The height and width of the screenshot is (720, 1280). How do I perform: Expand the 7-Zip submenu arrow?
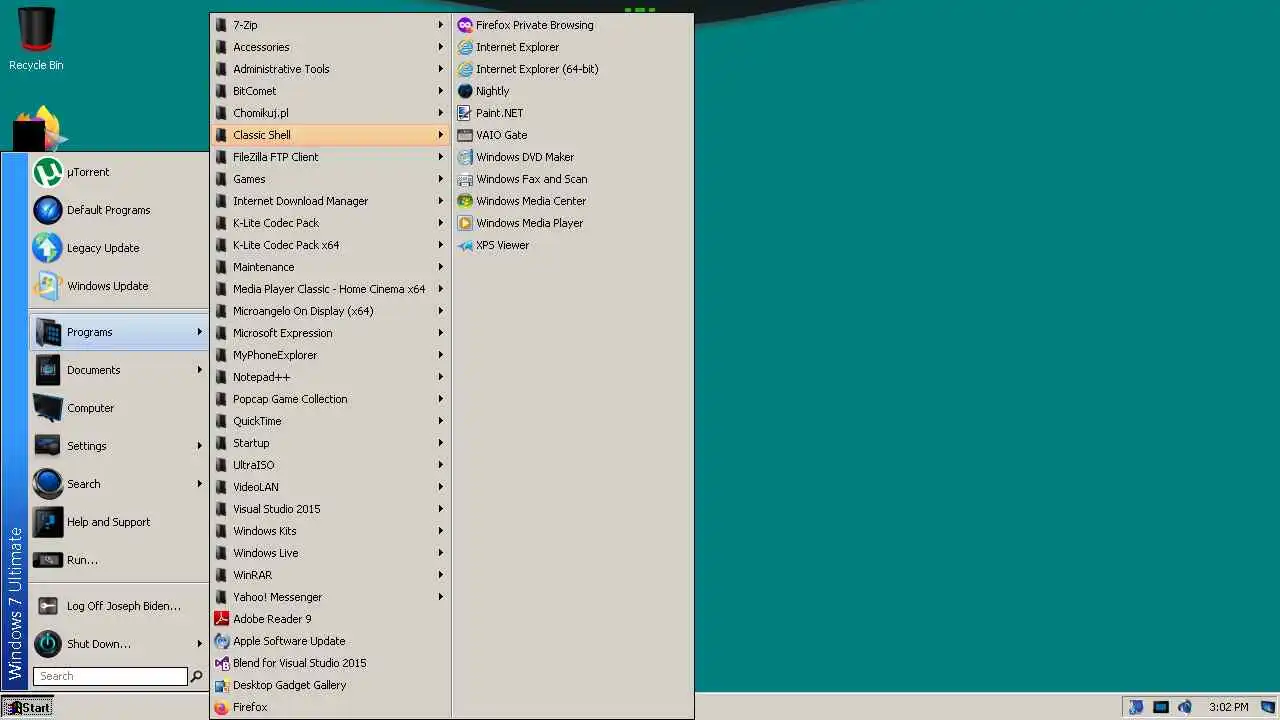[441, 25]
